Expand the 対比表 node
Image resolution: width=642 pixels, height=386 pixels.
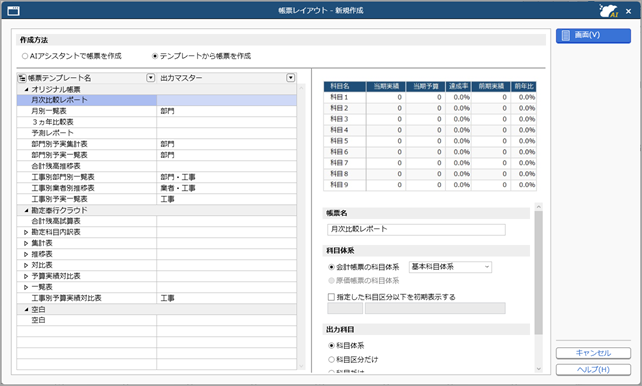(x=26, y=265)
